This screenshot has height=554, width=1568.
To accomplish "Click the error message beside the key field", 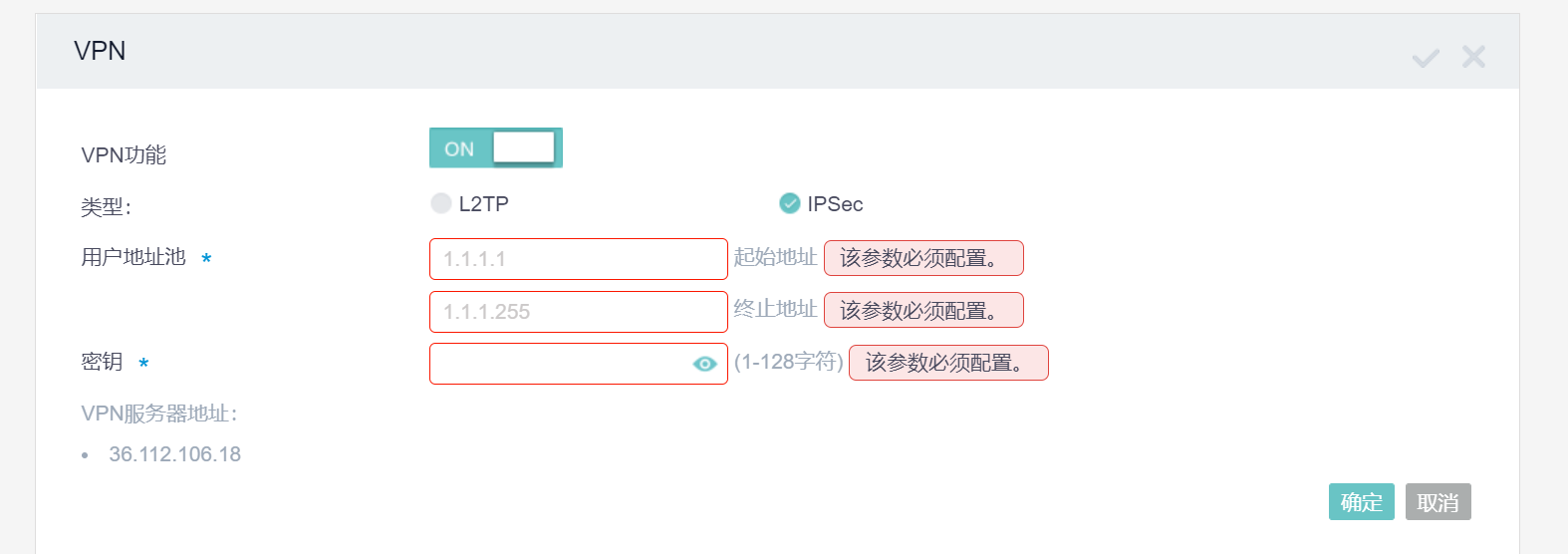I will (948, 363).
